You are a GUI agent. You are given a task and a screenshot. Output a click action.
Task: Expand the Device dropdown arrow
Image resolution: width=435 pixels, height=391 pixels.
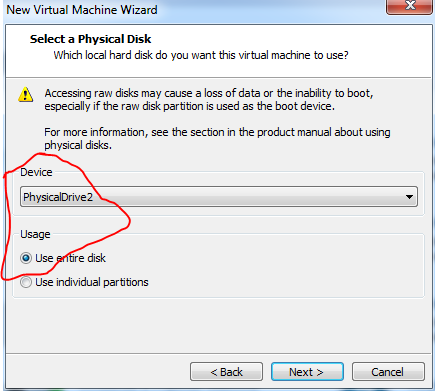409,197
